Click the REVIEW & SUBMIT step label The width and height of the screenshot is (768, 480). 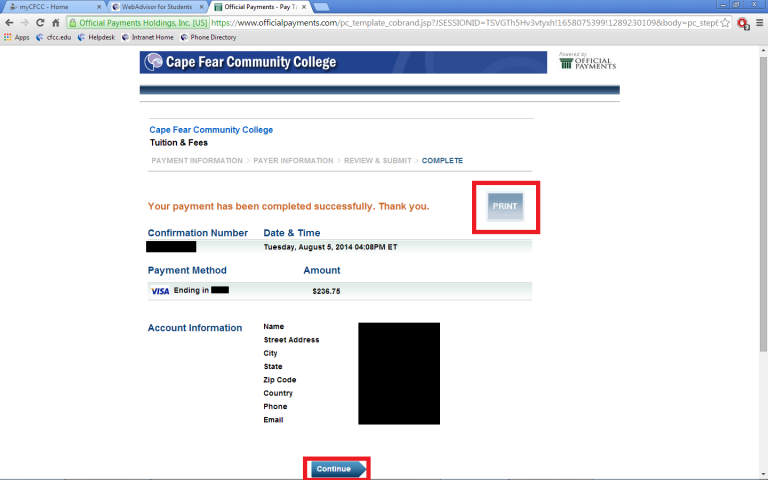pyautogui.click(x=378, y=161)
